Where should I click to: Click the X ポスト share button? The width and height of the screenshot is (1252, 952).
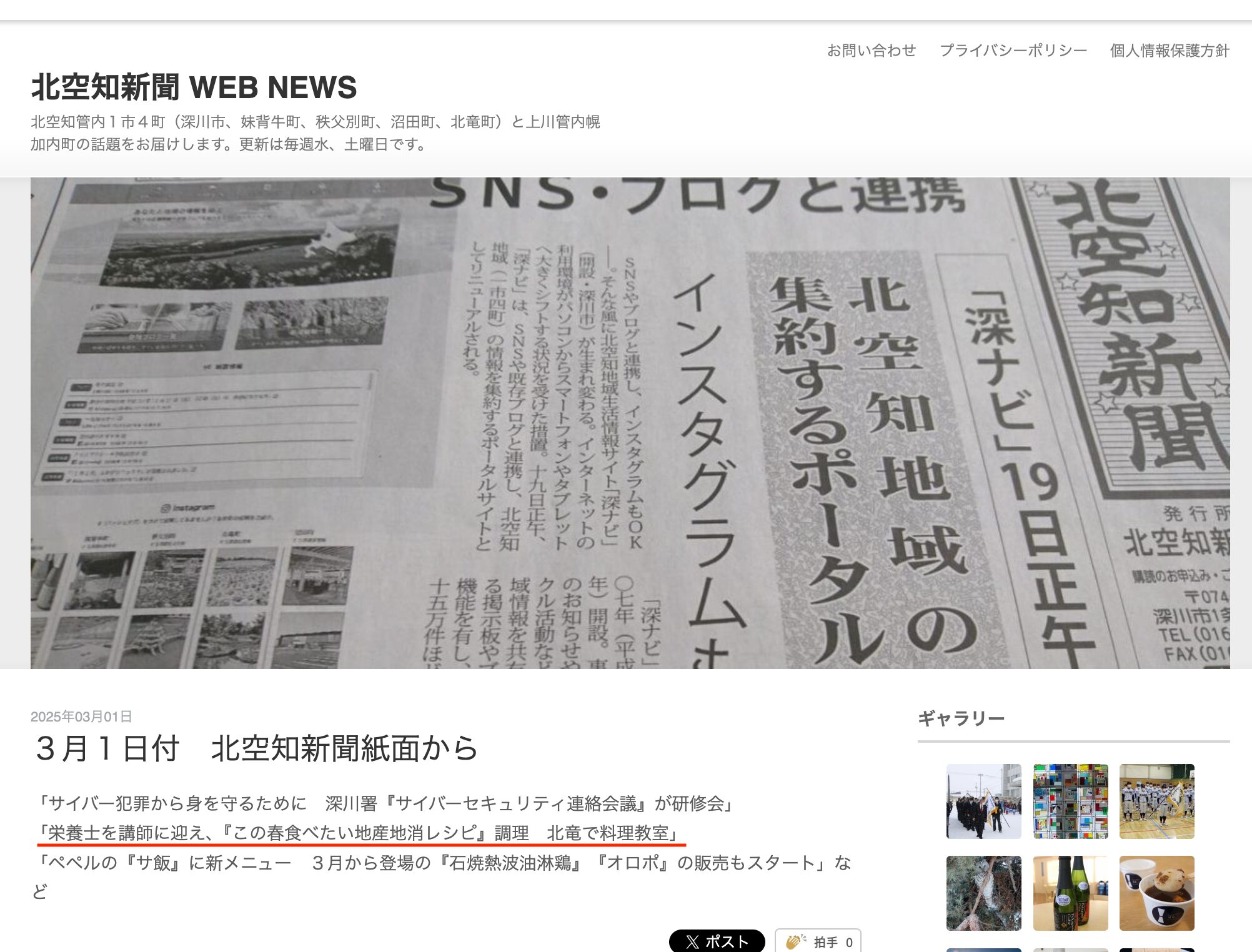(x=717, y=941)
